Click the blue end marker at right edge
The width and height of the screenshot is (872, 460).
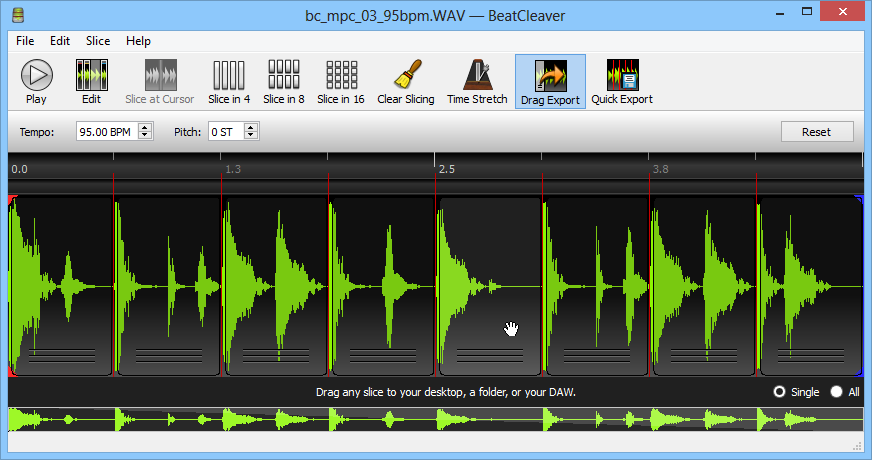click(x=860, y=200)
